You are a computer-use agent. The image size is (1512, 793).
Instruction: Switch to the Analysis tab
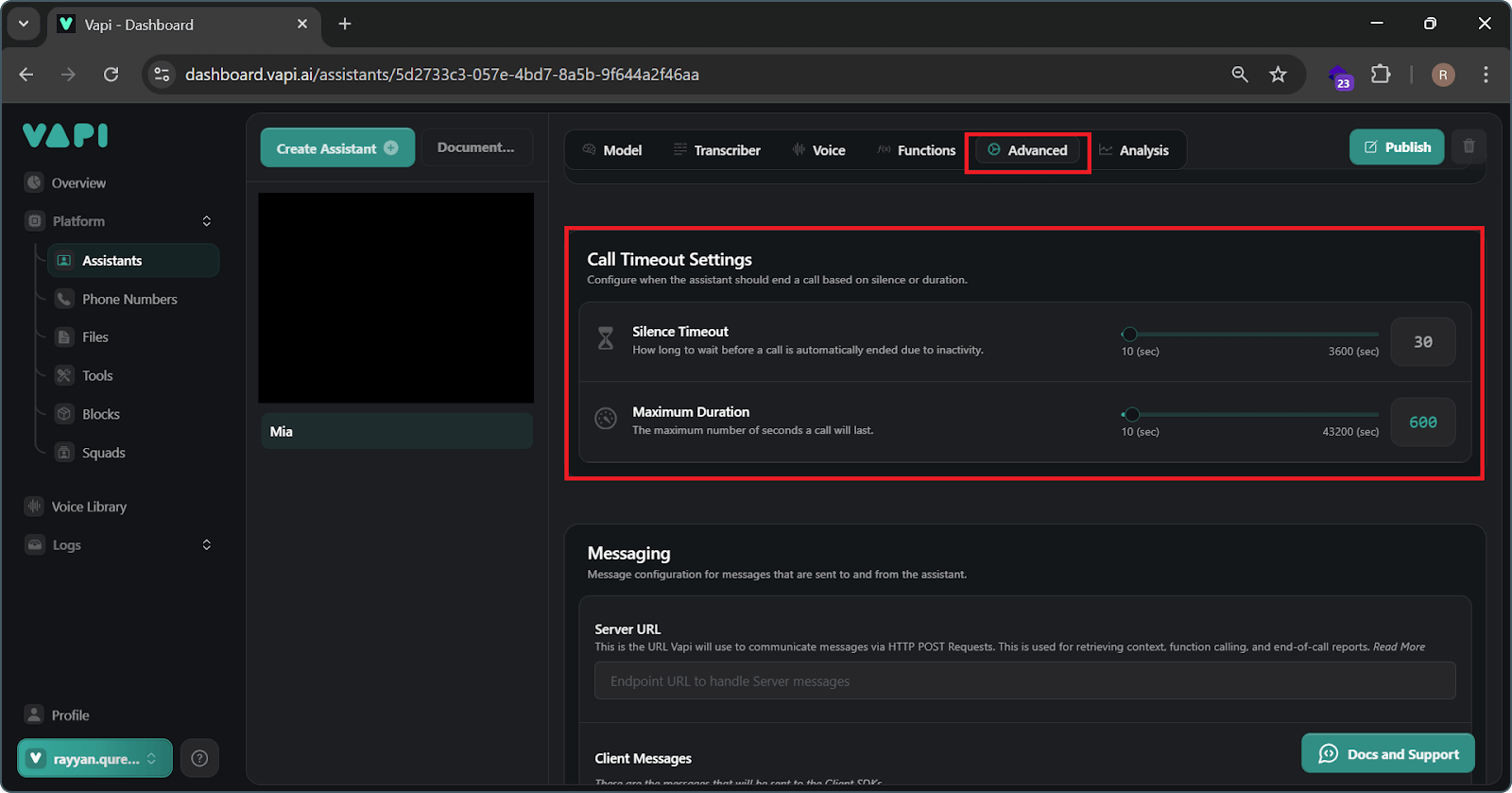[1134, 150]
